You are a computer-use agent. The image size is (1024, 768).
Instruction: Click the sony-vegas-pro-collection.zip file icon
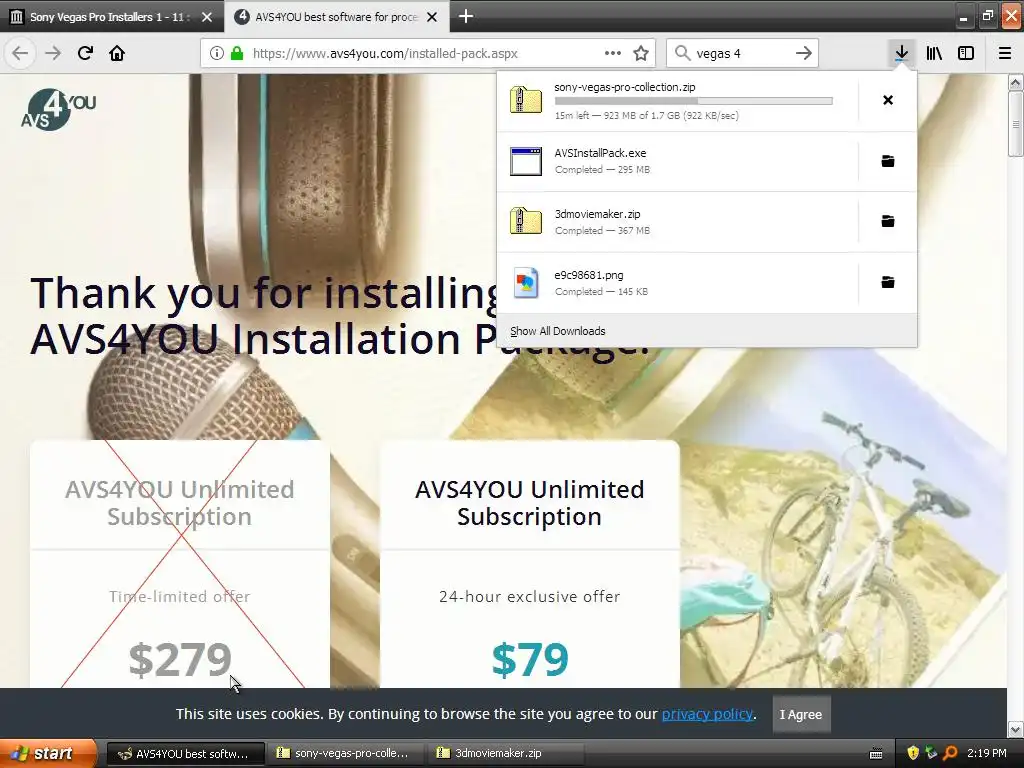pyautogui.click(x=526, y=100)
